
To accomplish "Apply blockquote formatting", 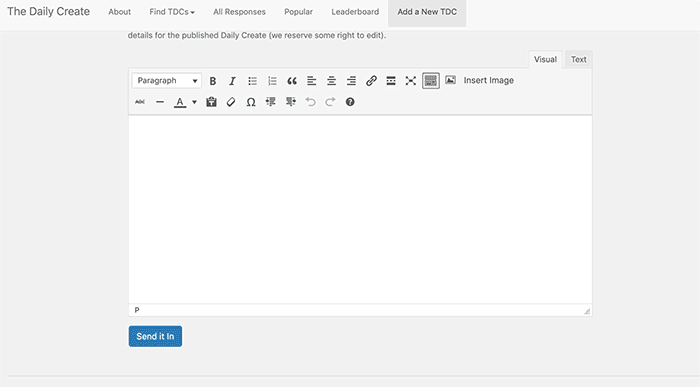I will [x=292, y=81].
